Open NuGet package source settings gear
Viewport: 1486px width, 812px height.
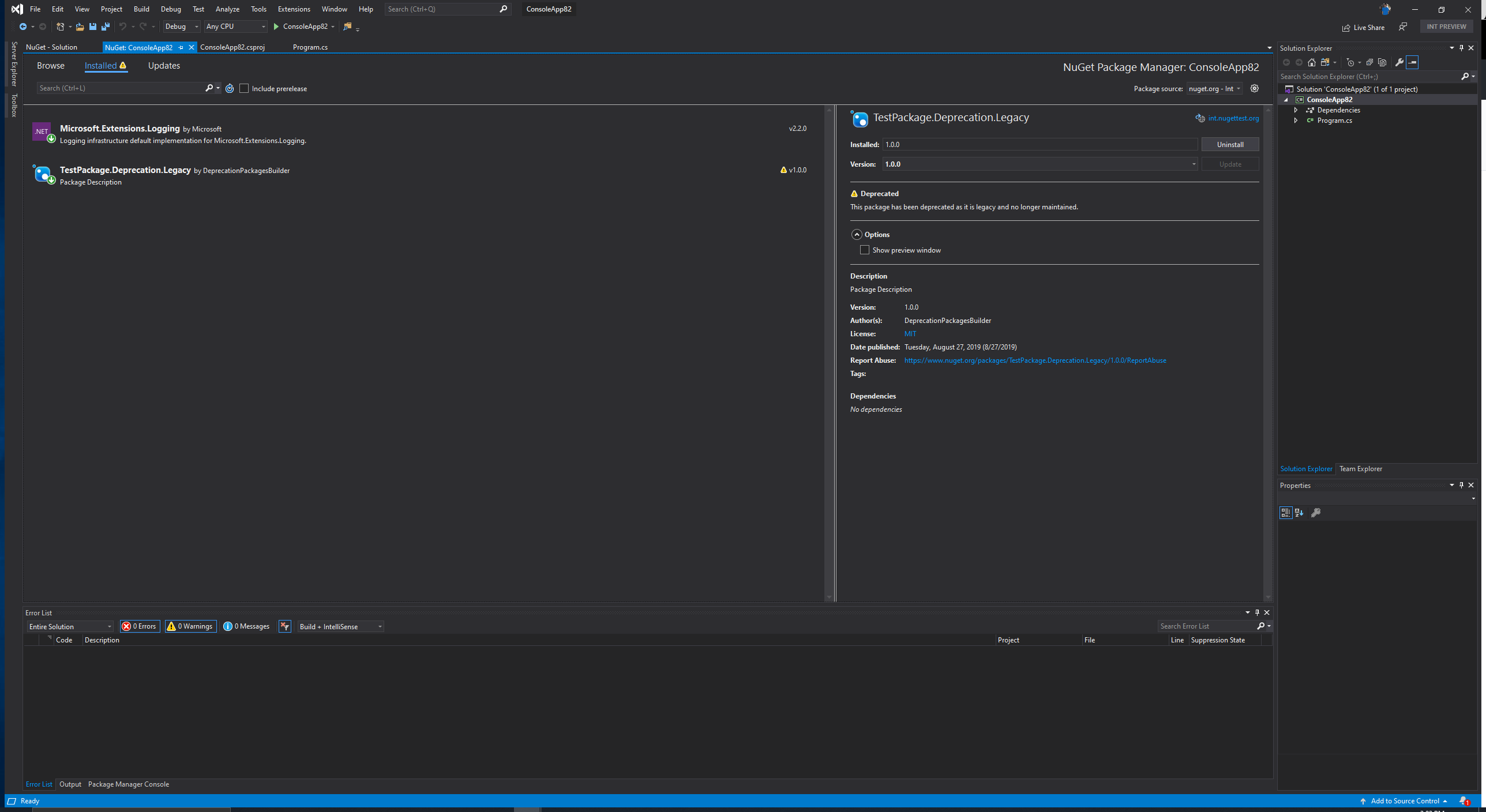tap(1254, 88)
